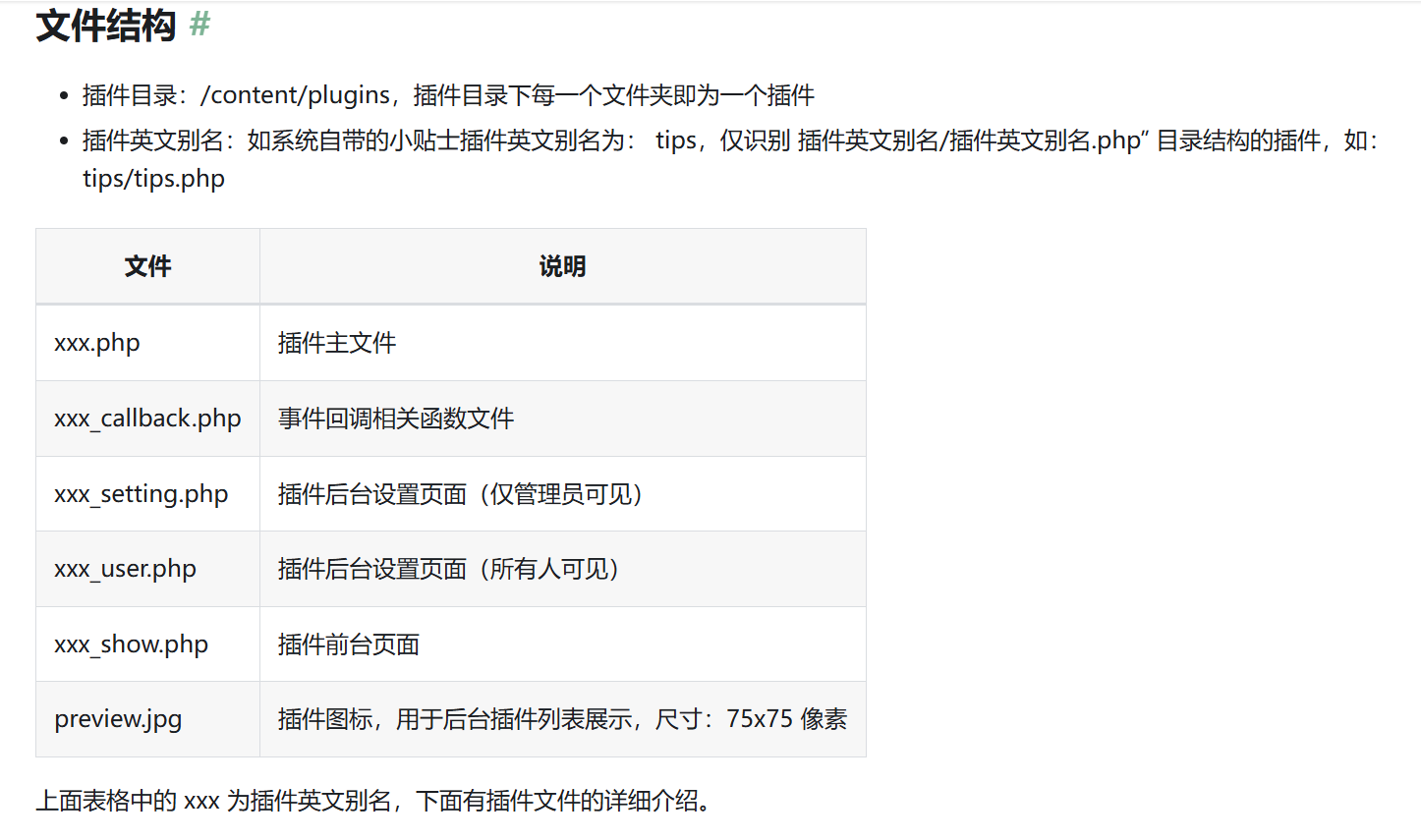Click the 75x75 像素 plugin icon description
Image resolution: width=1421 pixels, height=840 pixels.
[x=562, y=719]
